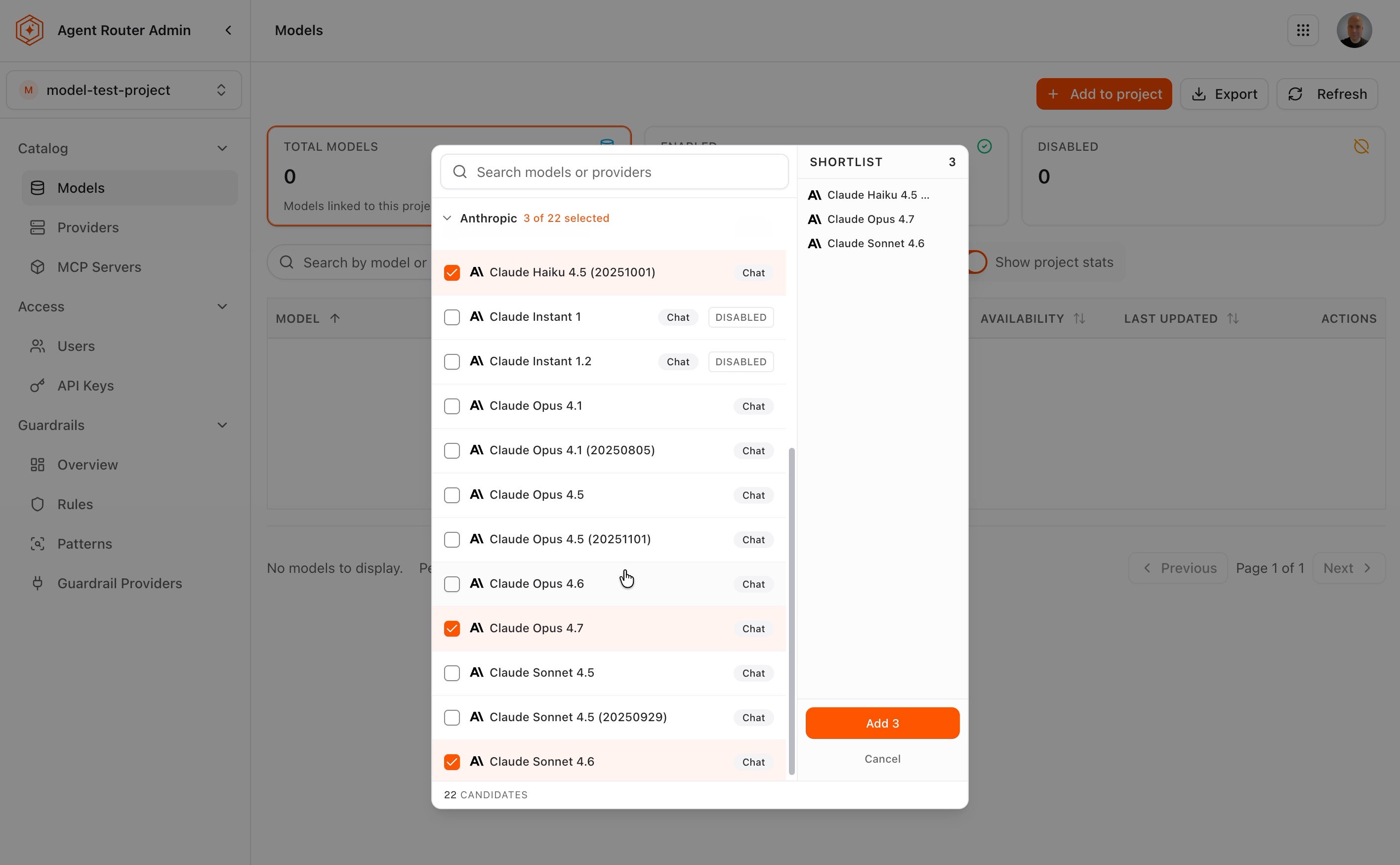Click the Agent Router Admin logo
This screenshot has height=865, width=1400.
(29, 30)
